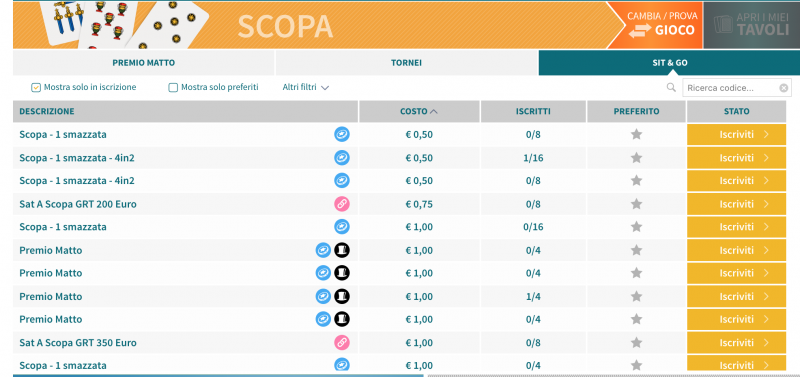800x377 pixels.
Task: Uncheck Mostra solo in iscrizione
Action: coord(36,88)
